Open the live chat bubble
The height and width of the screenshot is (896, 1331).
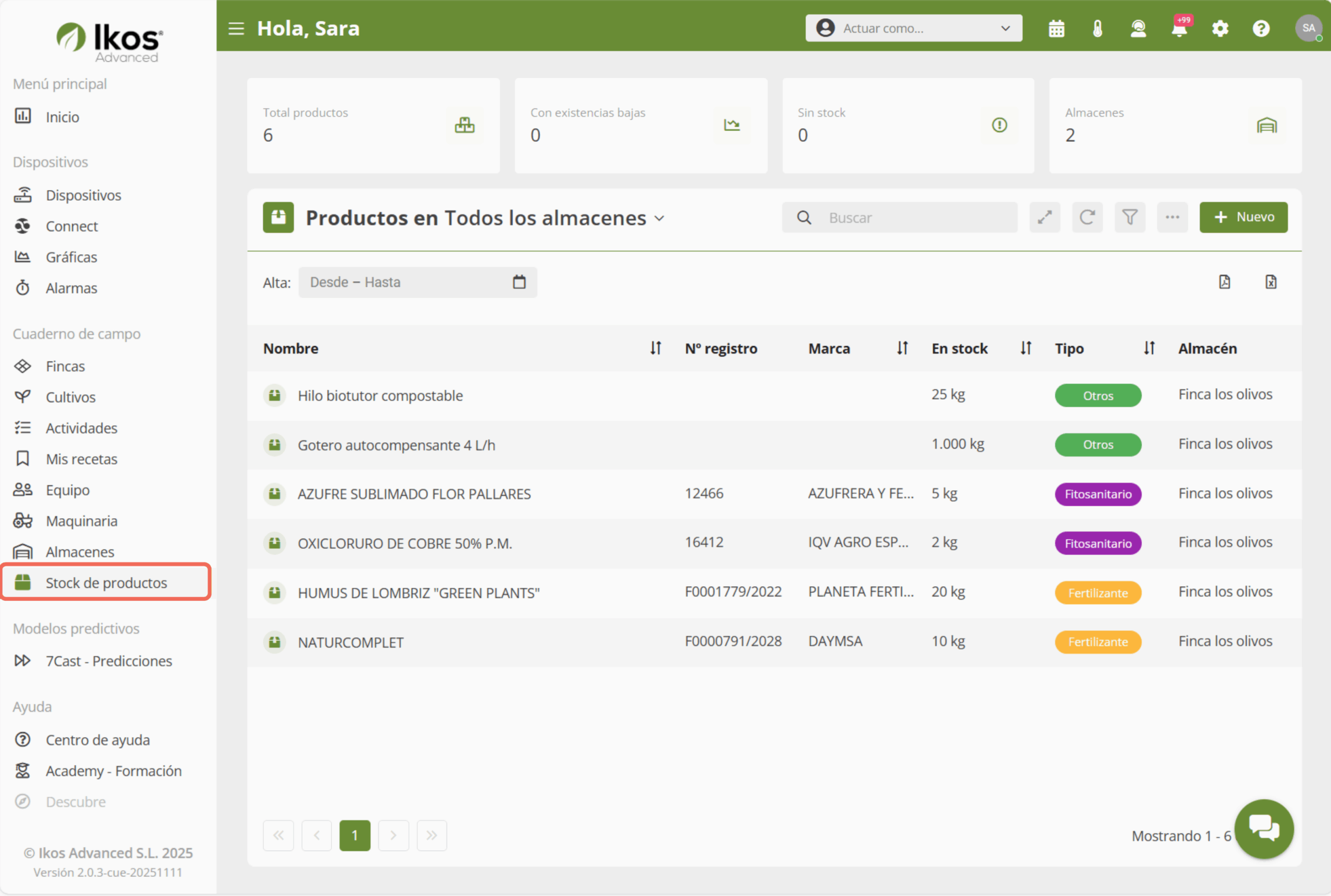click(x=1263, y=828)
